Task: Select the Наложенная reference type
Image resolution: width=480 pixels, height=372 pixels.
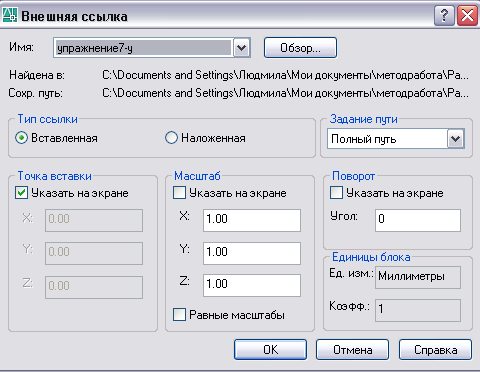Action: (x=171, y=138)
